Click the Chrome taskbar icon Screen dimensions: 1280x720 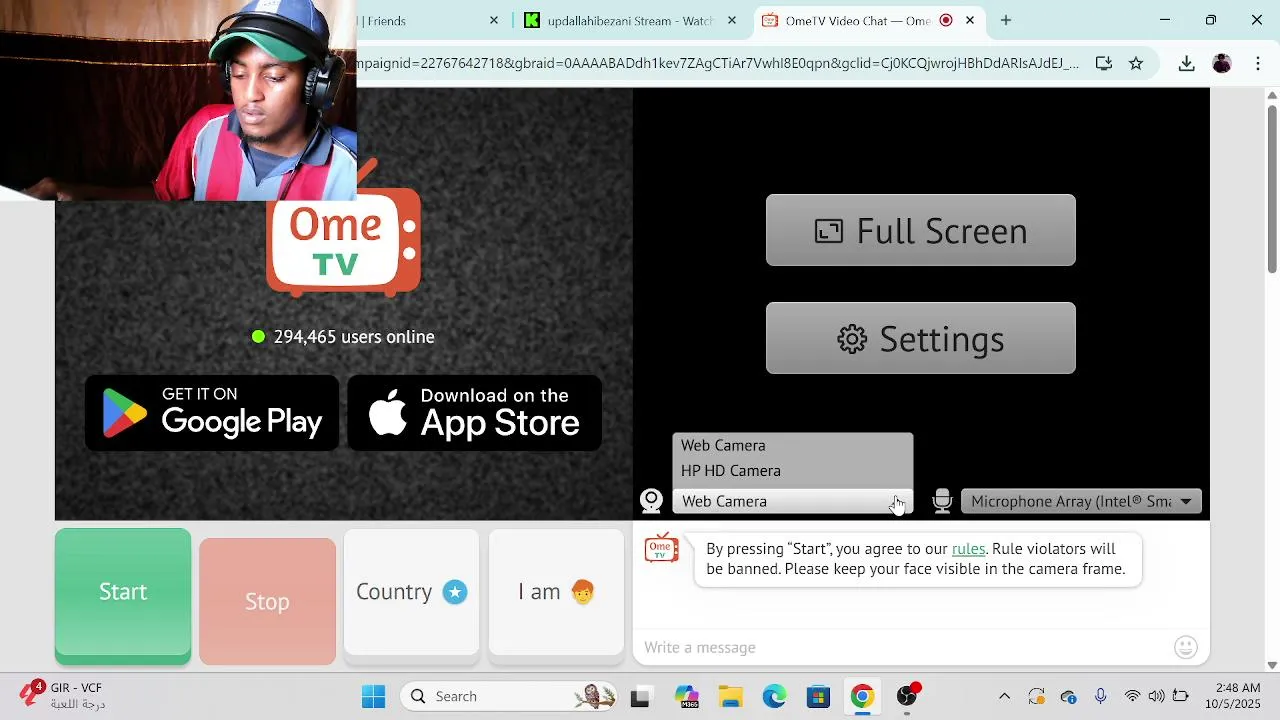tap(862, 696)
